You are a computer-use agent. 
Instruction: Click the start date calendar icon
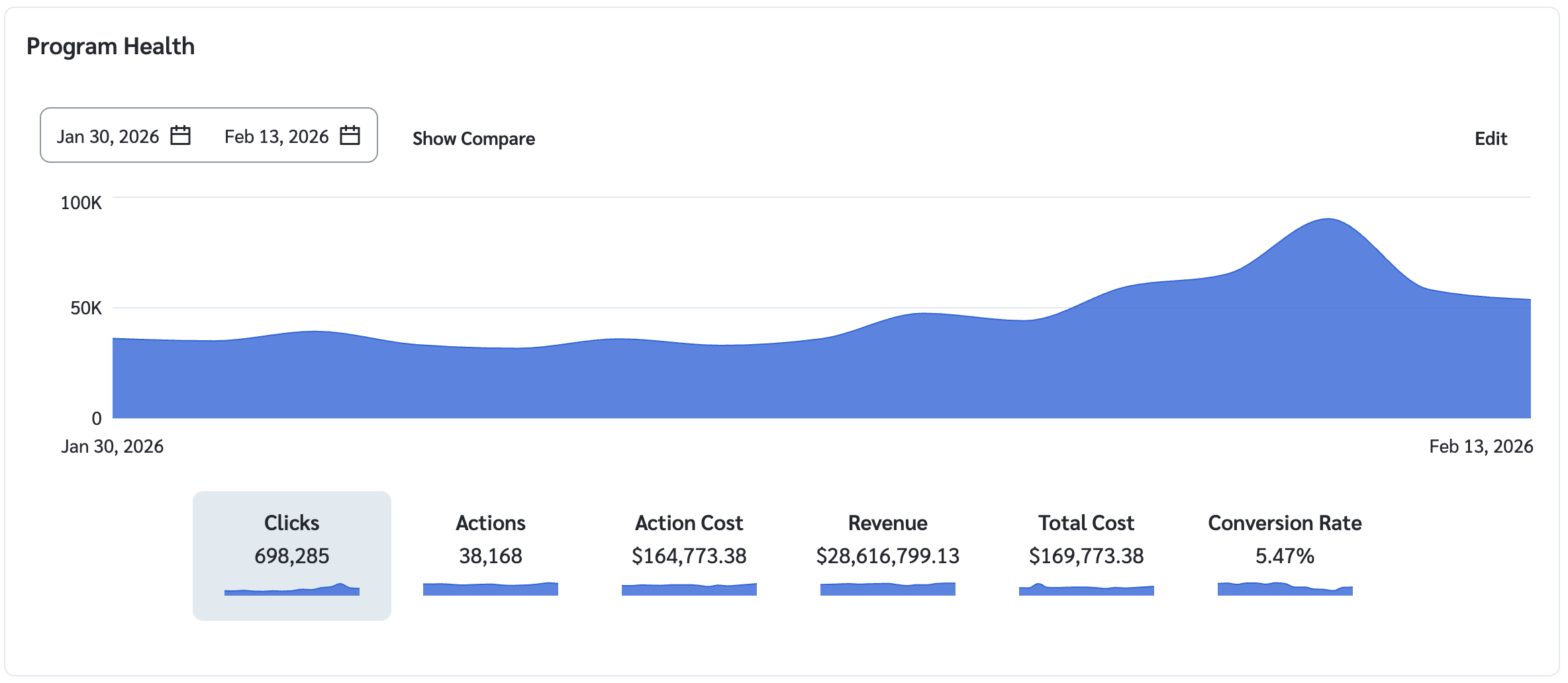180,136
